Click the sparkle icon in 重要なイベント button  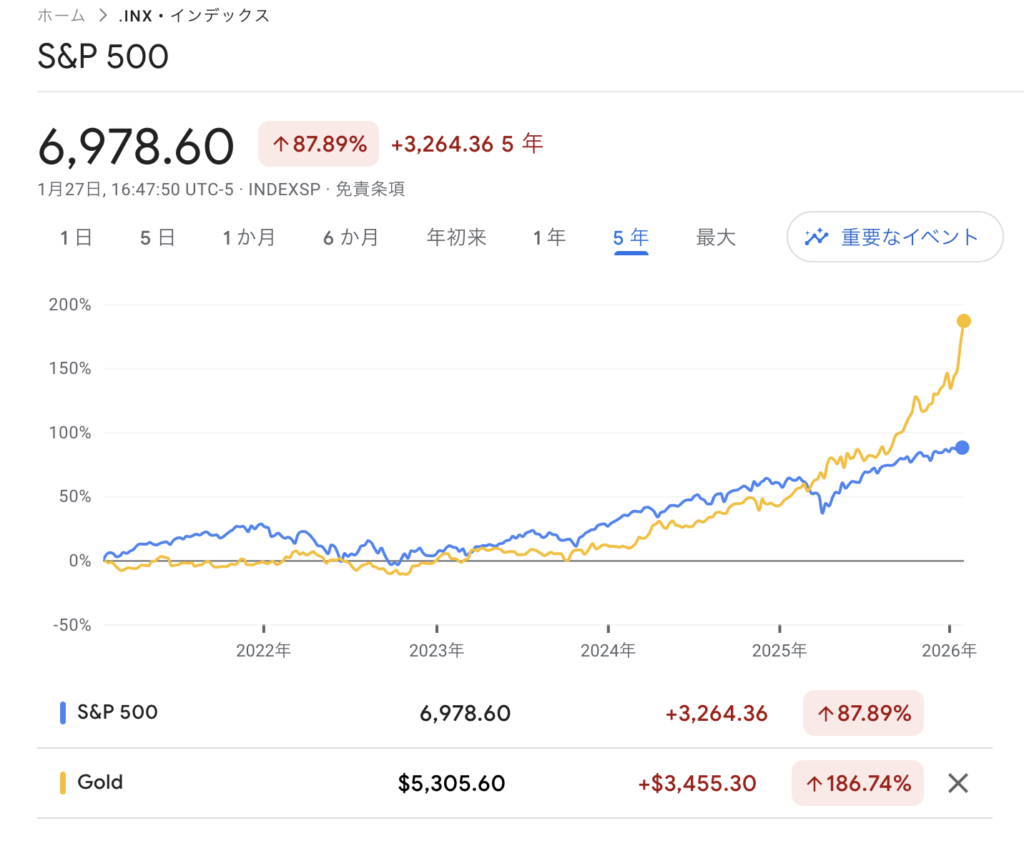(818, 237)
